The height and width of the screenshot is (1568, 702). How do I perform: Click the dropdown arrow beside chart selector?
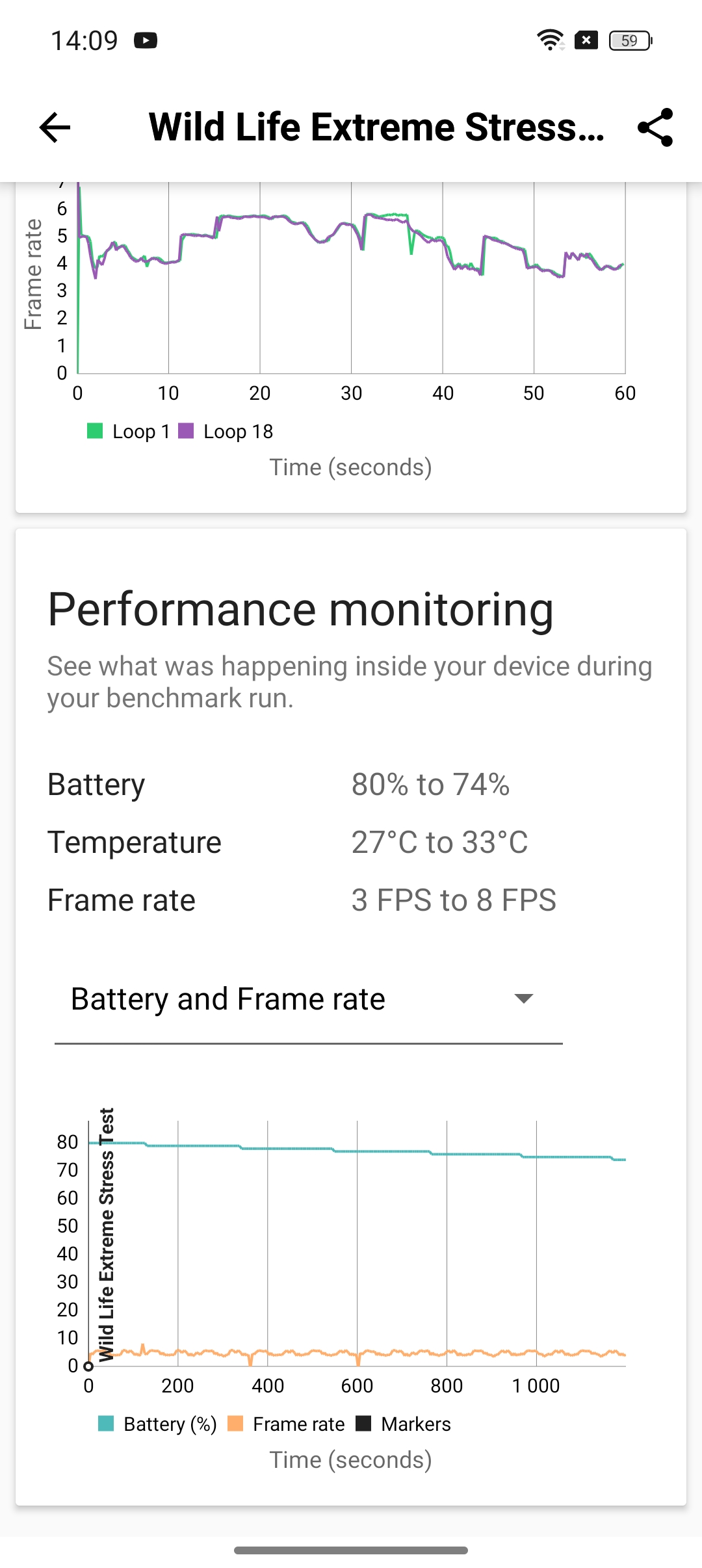(523, 999)
